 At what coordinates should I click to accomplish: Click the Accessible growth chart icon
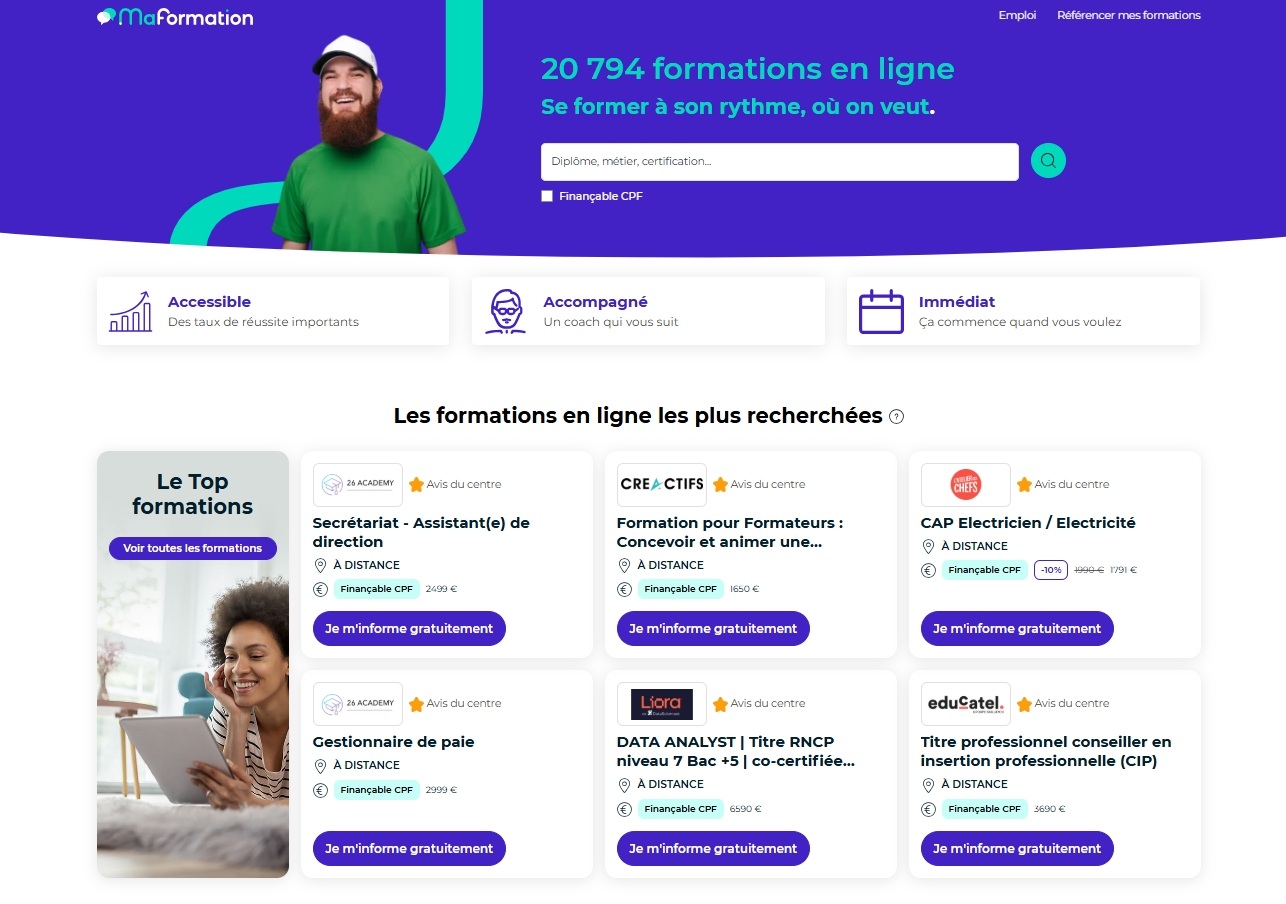(x=131, y=312)
